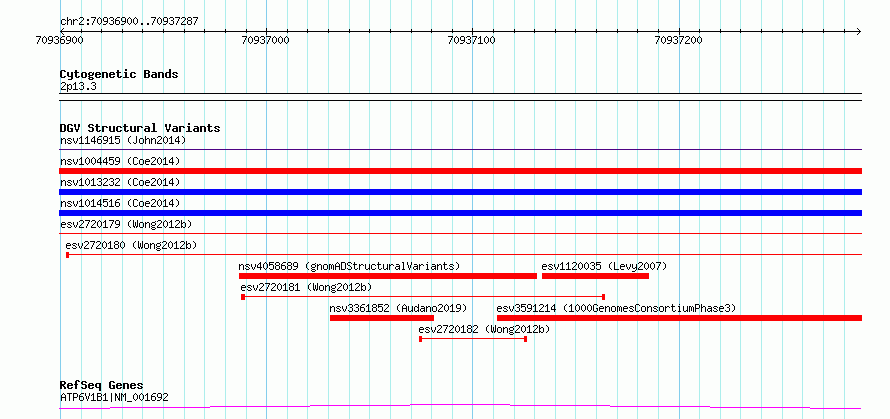
Task: Click the red nsv1004459 variant bar
Action: tap(460, 171)
